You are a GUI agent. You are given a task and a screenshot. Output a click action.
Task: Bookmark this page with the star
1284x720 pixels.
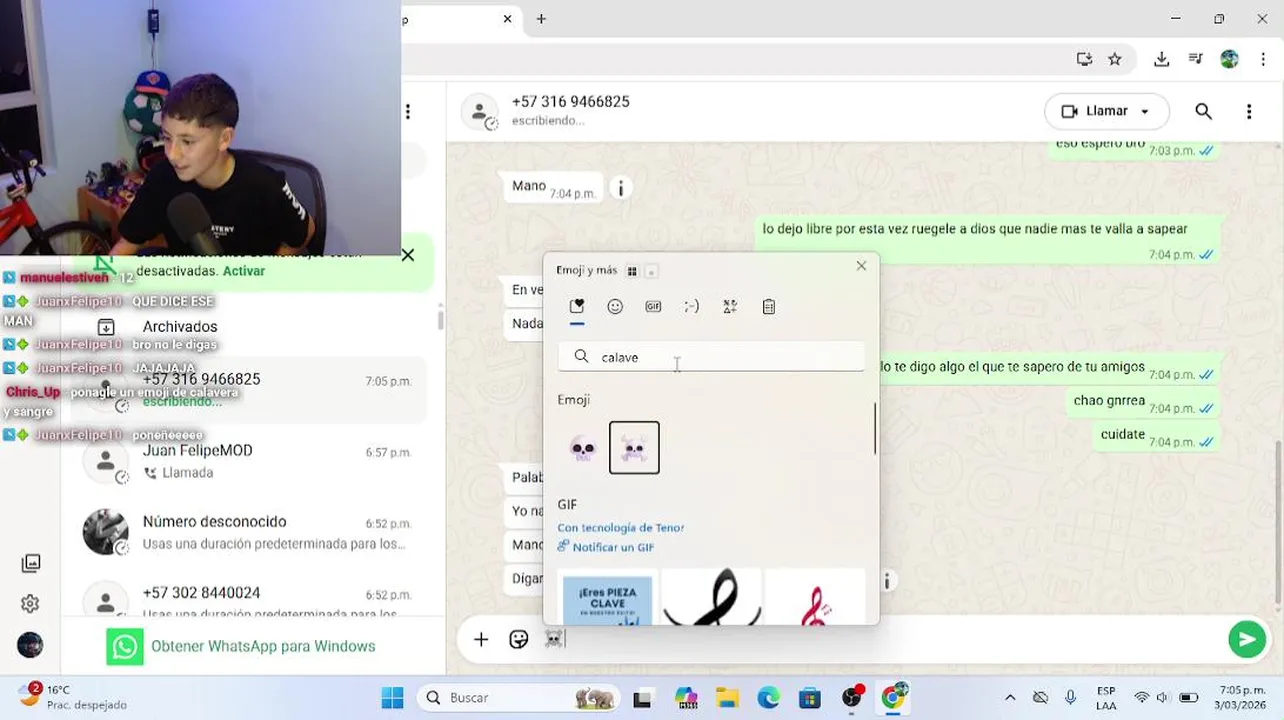tap(1115, 59)
